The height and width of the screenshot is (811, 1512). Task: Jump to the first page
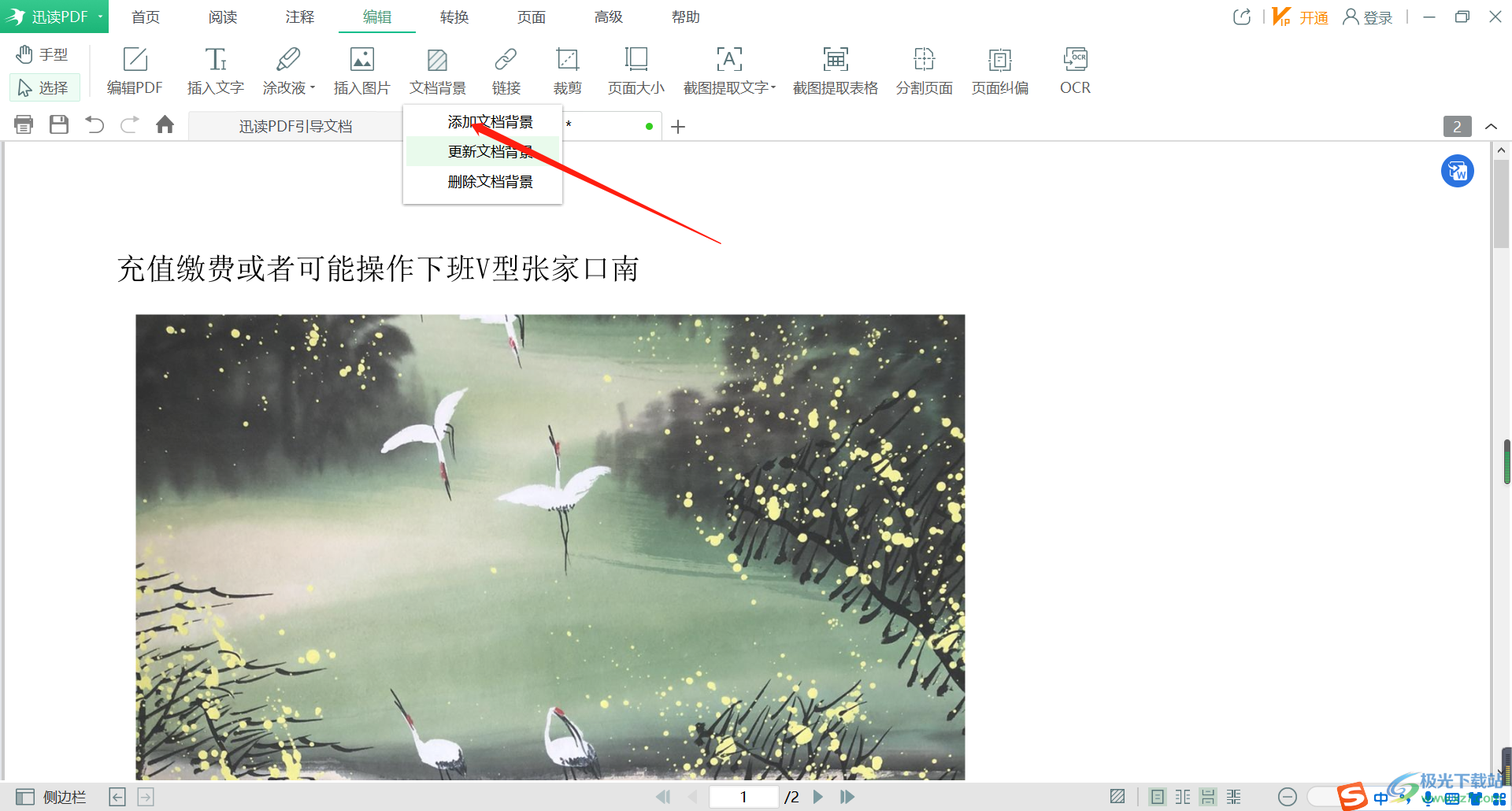pos(663,797)
